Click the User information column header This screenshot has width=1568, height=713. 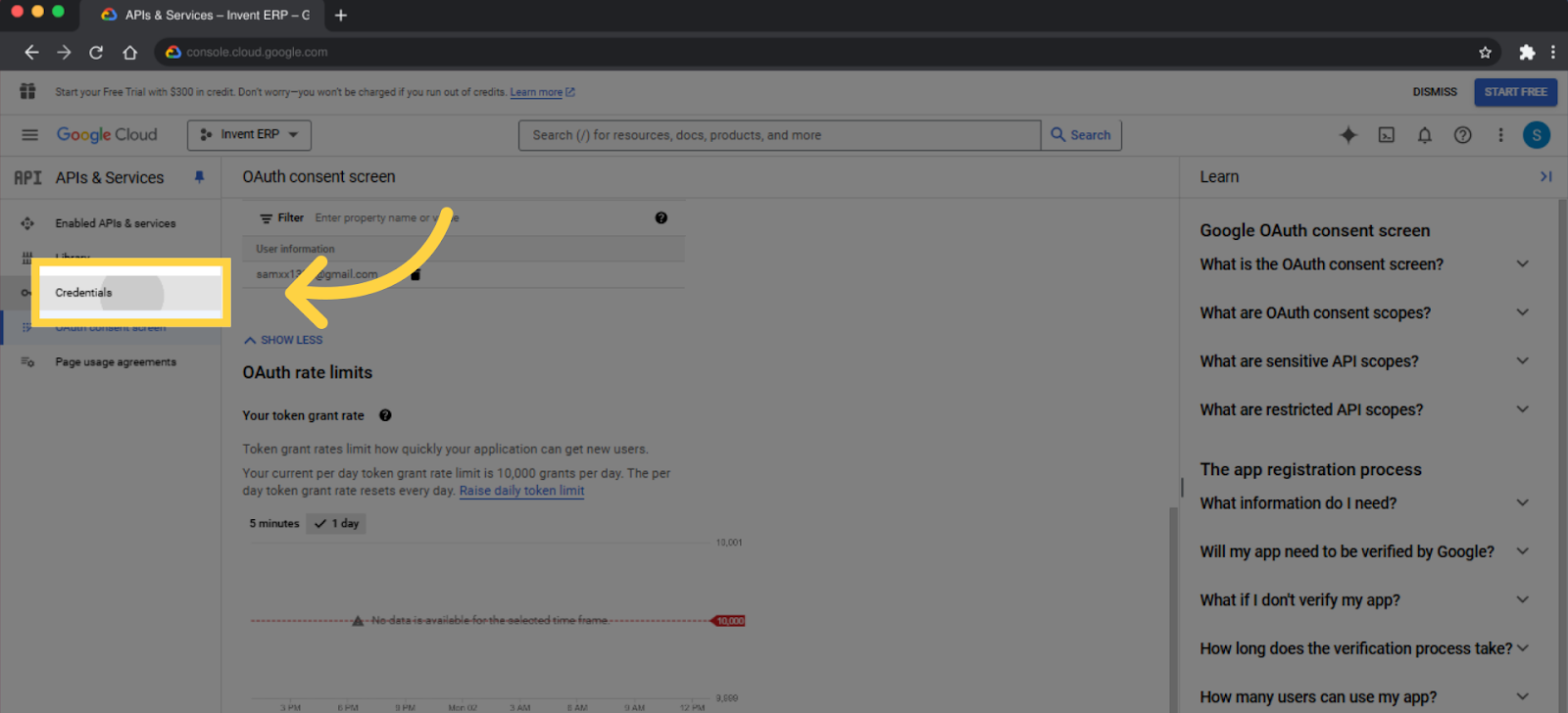tap(295, 249)
